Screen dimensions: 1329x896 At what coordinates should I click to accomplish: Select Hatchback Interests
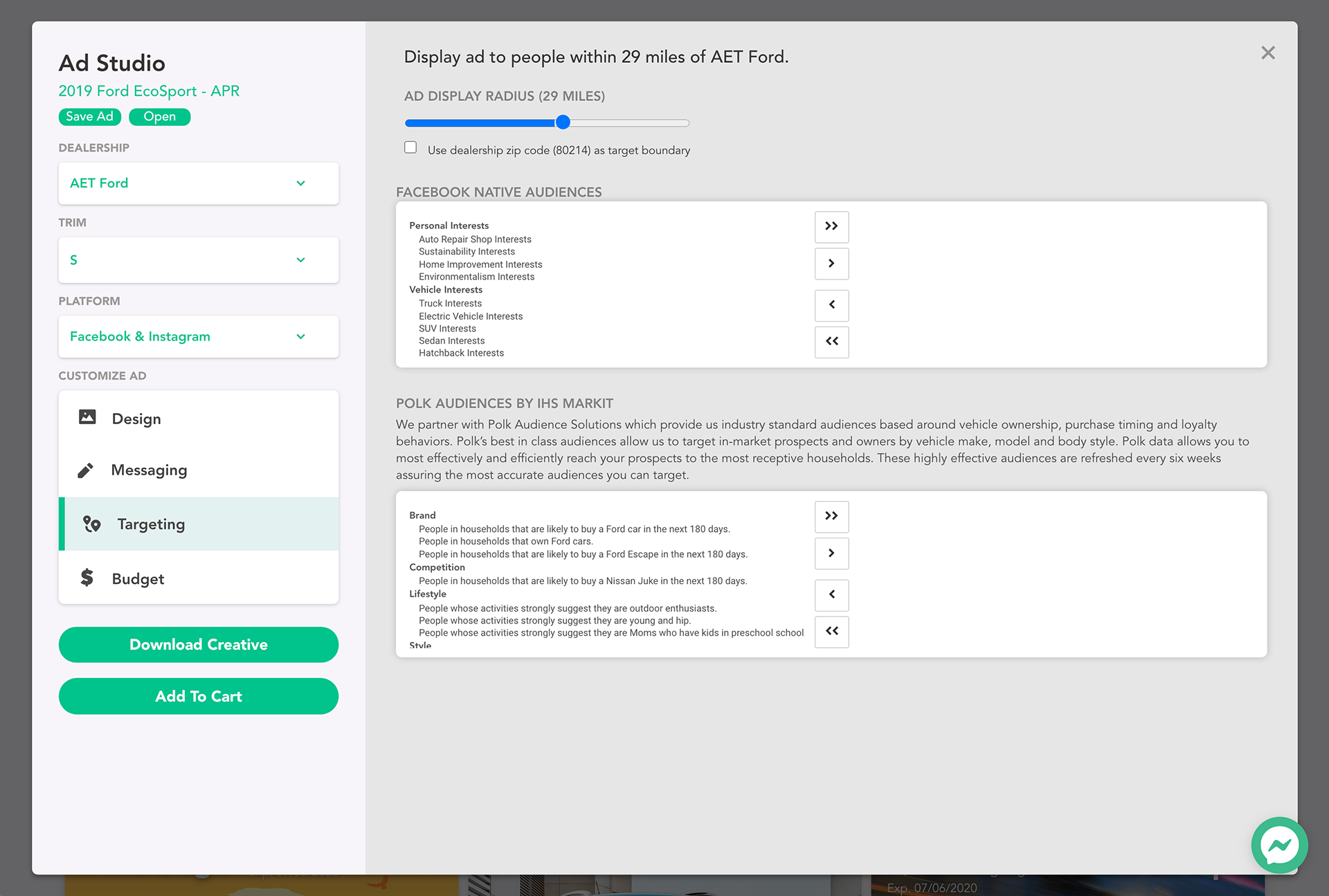(x=461, y=354)
